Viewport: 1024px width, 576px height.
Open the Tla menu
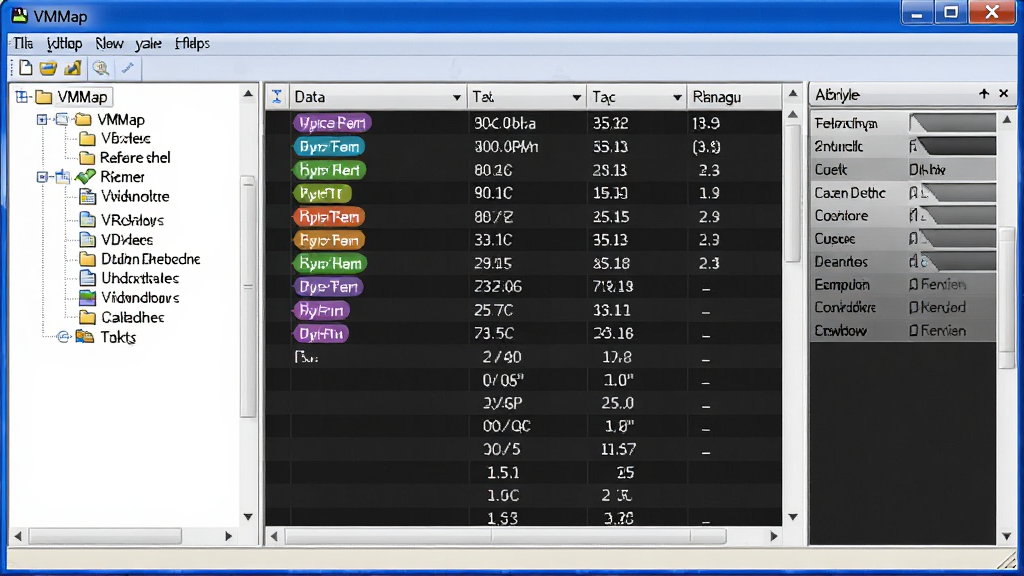click(x=24, y=43)
